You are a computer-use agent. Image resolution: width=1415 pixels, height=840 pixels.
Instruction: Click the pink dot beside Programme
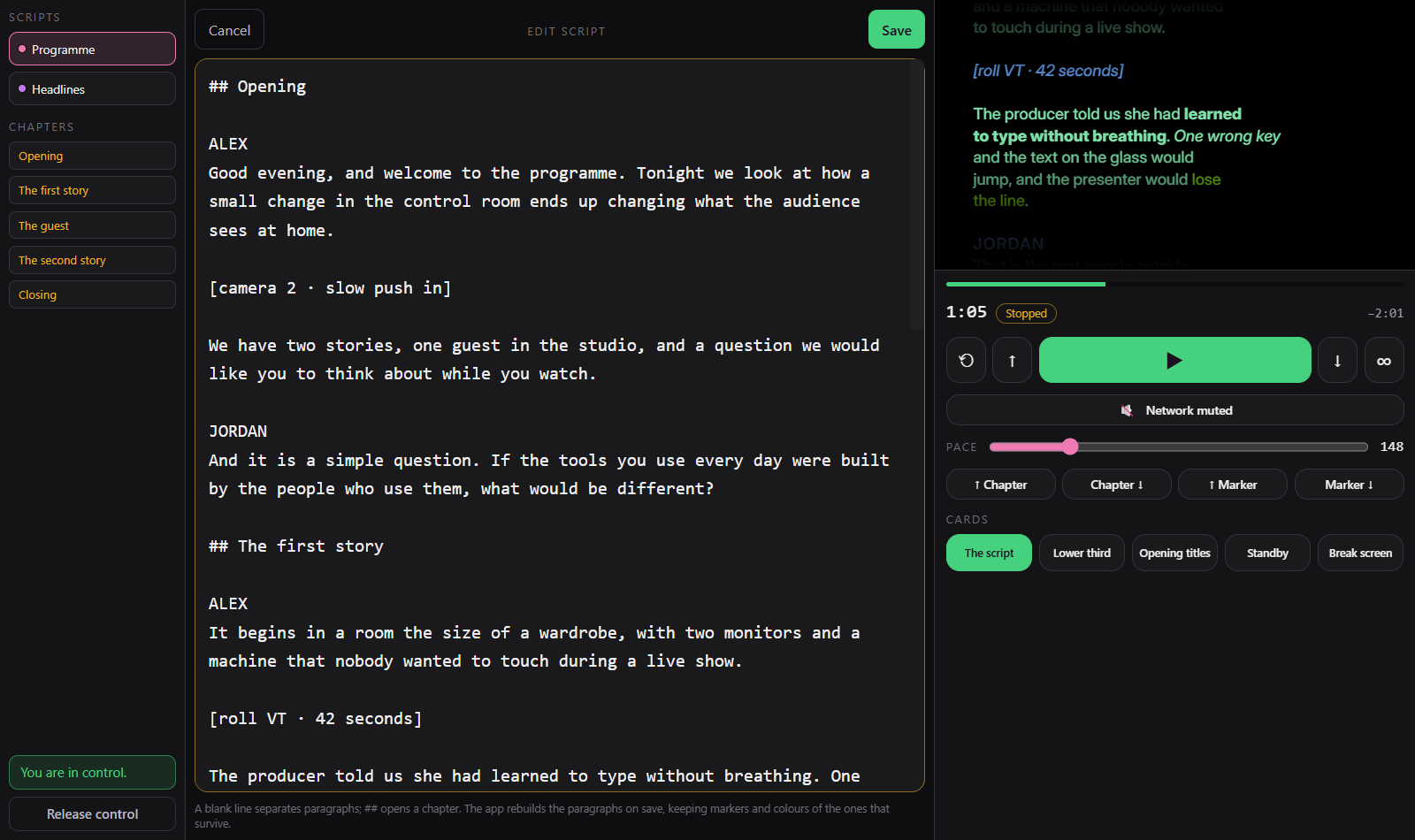tap(22, 49)
